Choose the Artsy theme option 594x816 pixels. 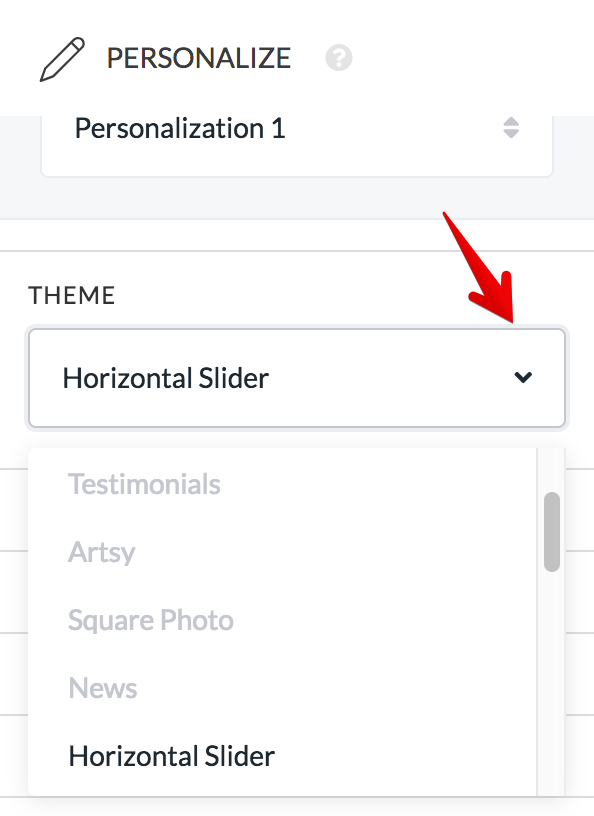pyautogui.click(x=102, y=553)
